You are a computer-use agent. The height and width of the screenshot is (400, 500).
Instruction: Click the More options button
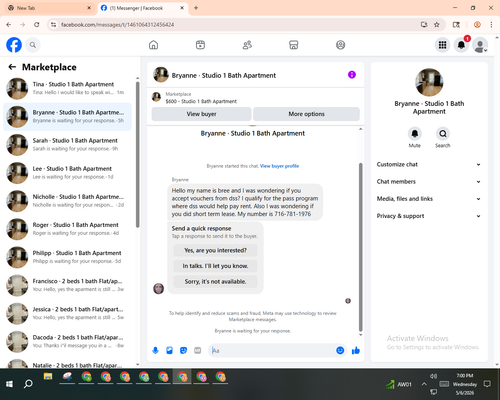[x=306, y=114]
